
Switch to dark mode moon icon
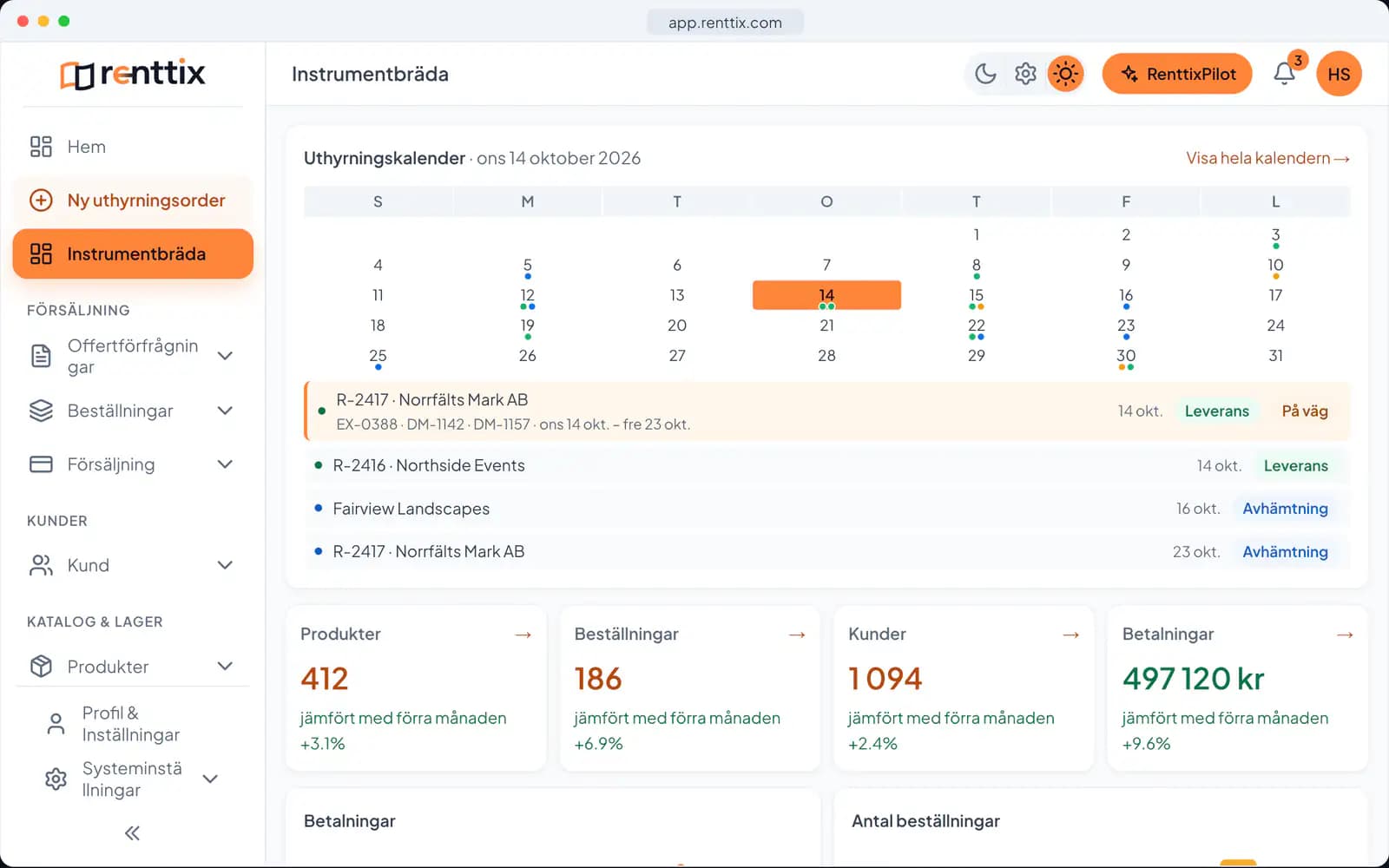click(985, 74)
